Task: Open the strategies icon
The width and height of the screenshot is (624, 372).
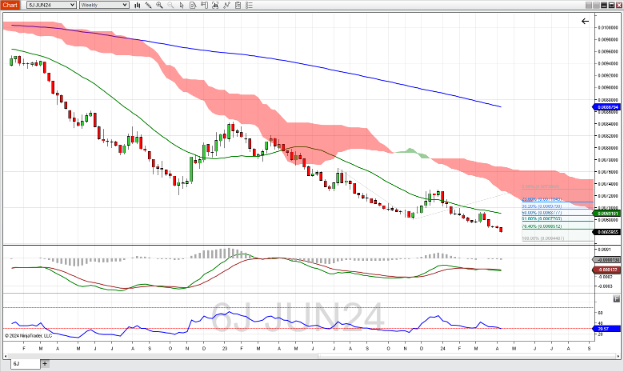Action: [x=238, y=5]
